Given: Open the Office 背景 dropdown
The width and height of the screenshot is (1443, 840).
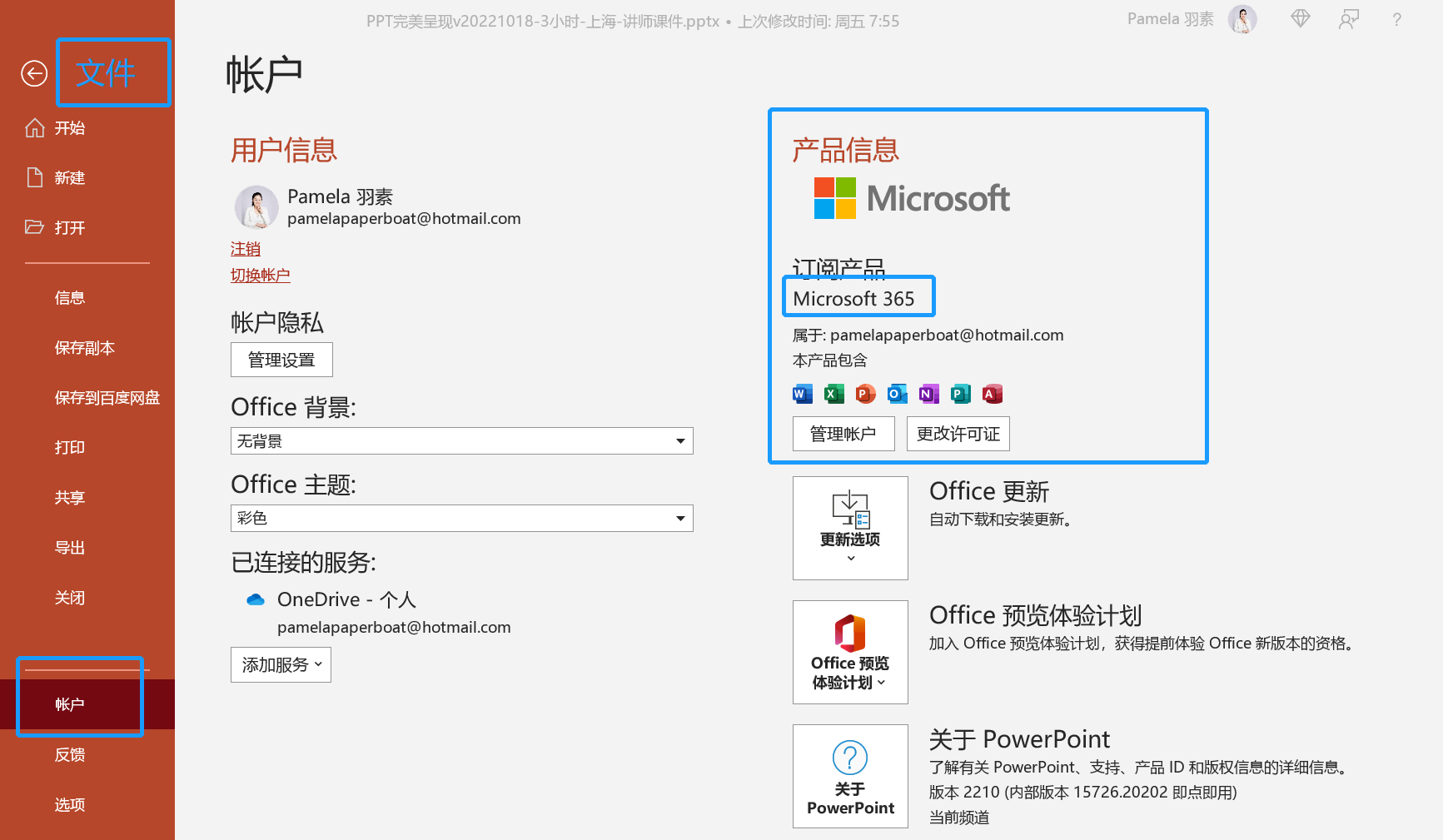Looking at the screenshot, I should pos(462,440).
